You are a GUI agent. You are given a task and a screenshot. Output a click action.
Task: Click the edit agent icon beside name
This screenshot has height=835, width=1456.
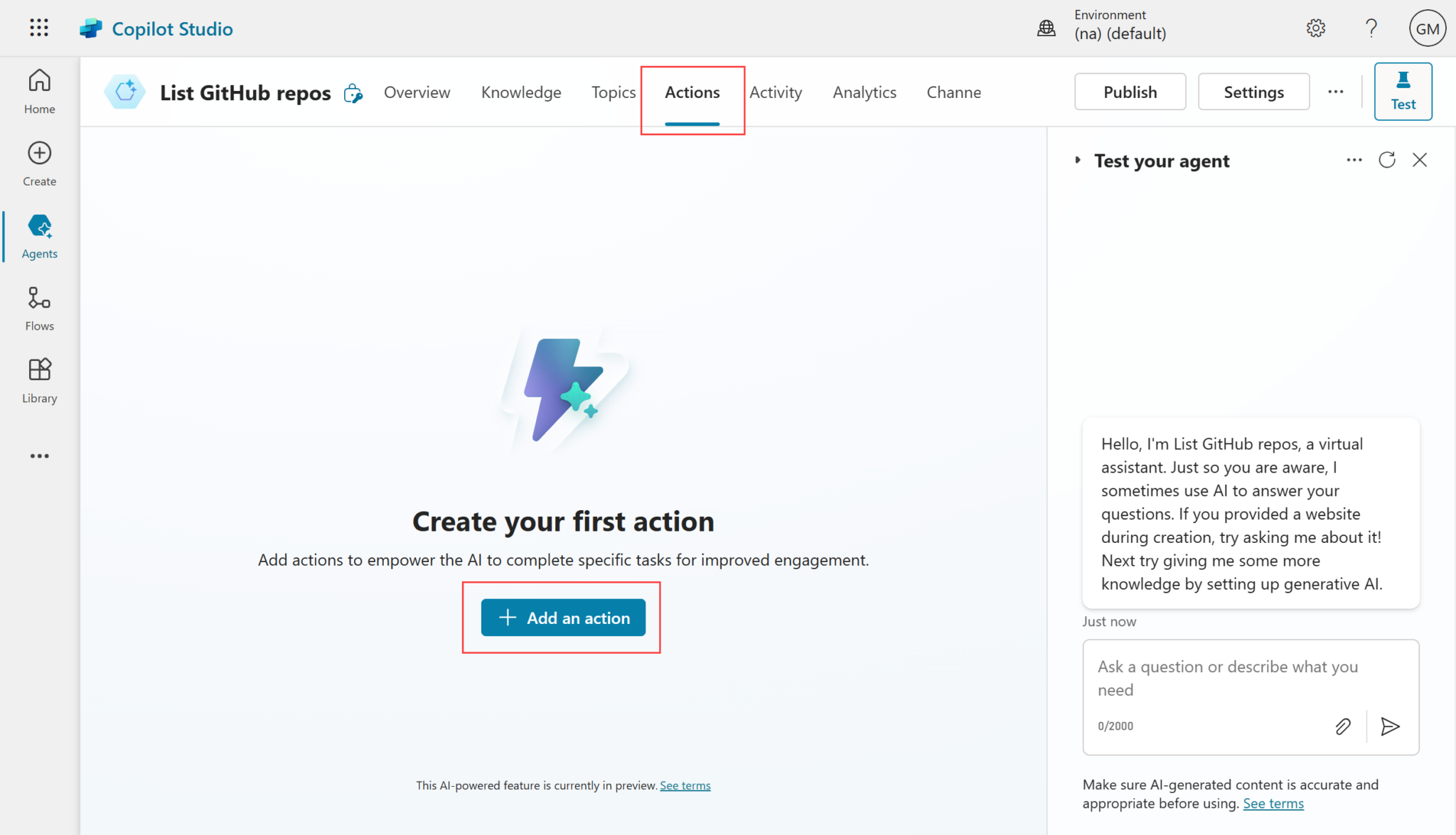coord(353,93)
